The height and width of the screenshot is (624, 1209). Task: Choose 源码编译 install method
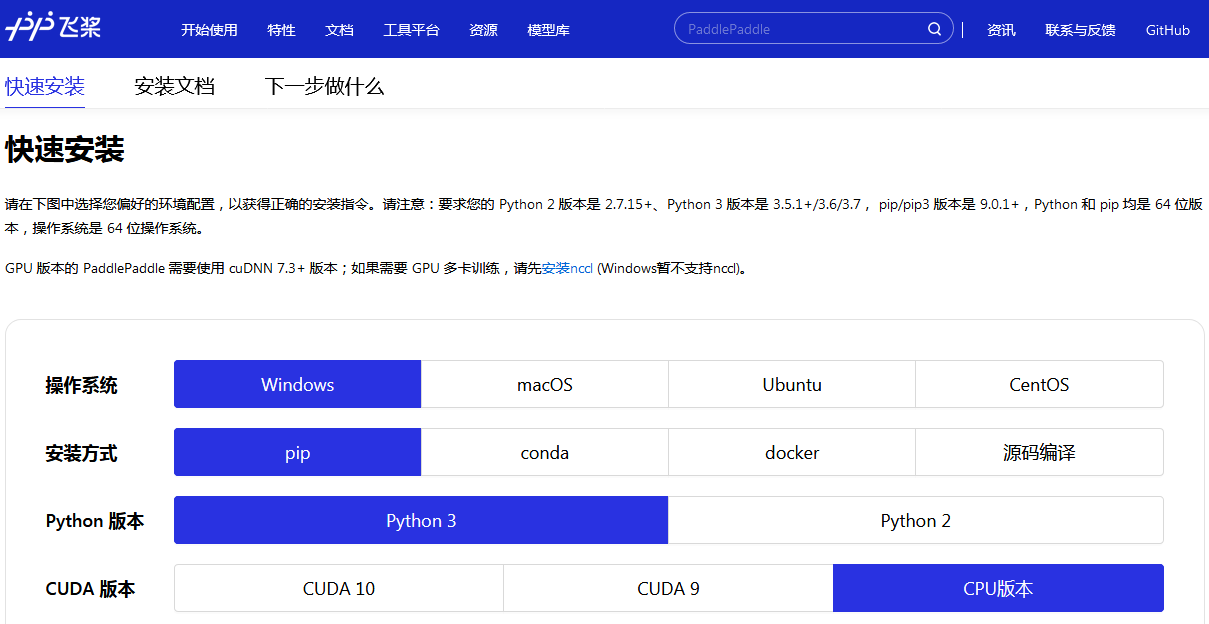click(x=1039, y=452)
